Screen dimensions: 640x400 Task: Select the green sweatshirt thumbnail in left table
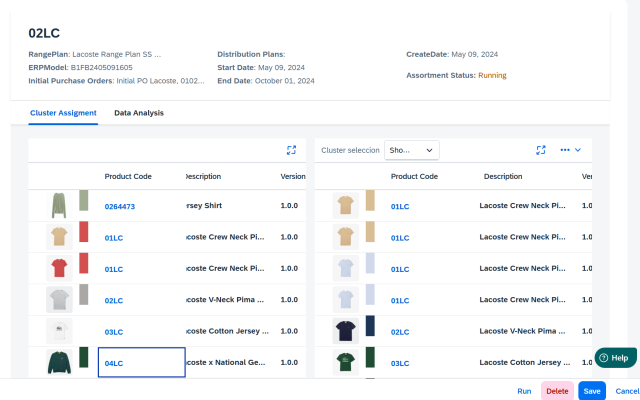coord(59,362)
